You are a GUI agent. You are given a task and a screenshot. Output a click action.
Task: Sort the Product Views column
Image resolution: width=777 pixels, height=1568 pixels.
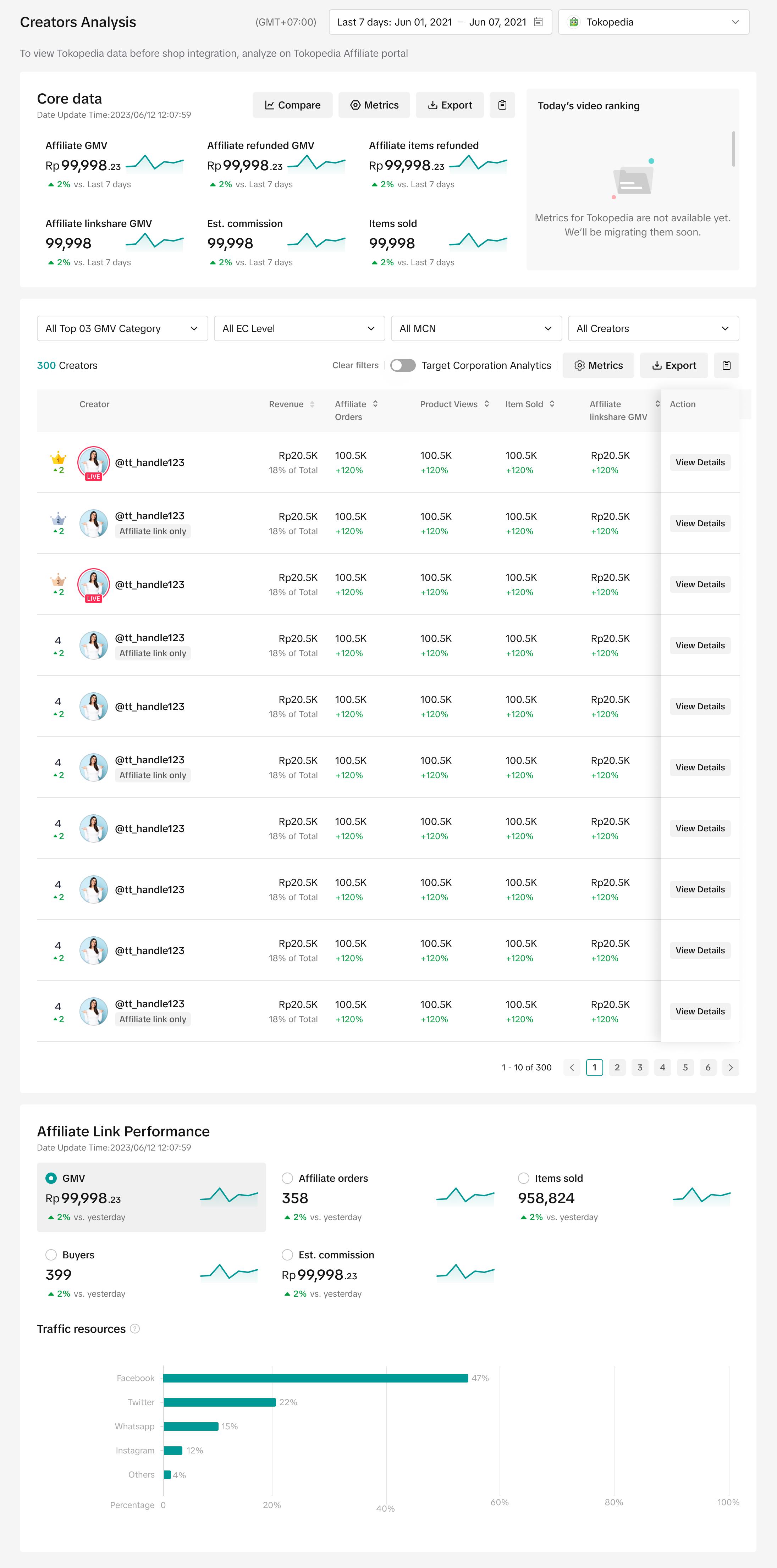click(486, 404)
